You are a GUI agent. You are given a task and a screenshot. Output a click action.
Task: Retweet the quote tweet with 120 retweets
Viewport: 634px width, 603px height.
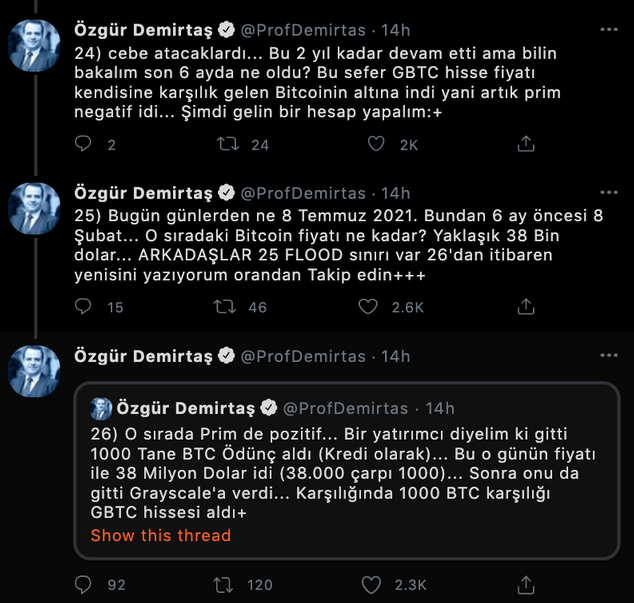pyautogui.click(x=228, y=584)
